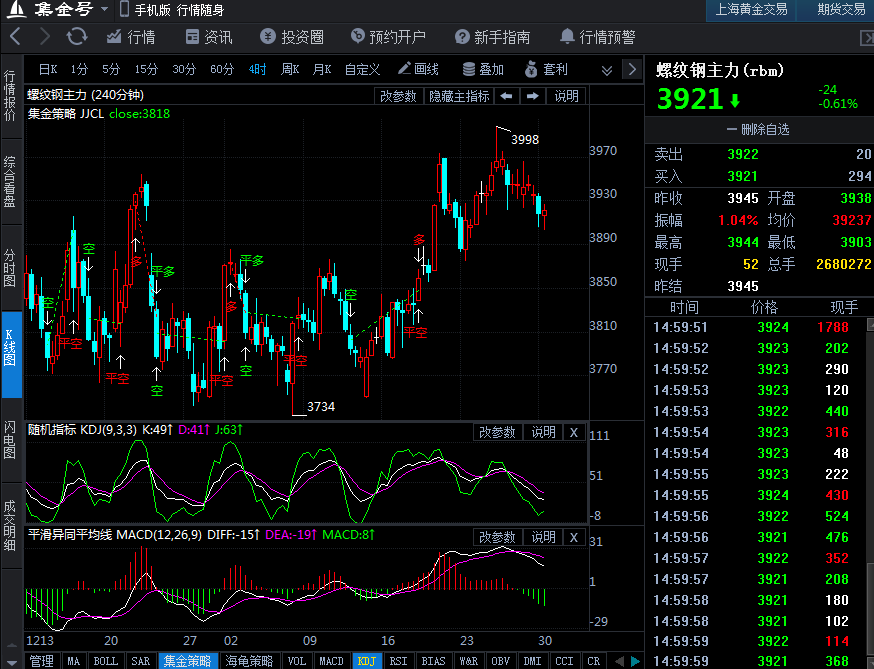The width and height of the screenshot is (874, 669).
Task: Open the 套利 arbitrage tool
Action: [x=546, y=69]
